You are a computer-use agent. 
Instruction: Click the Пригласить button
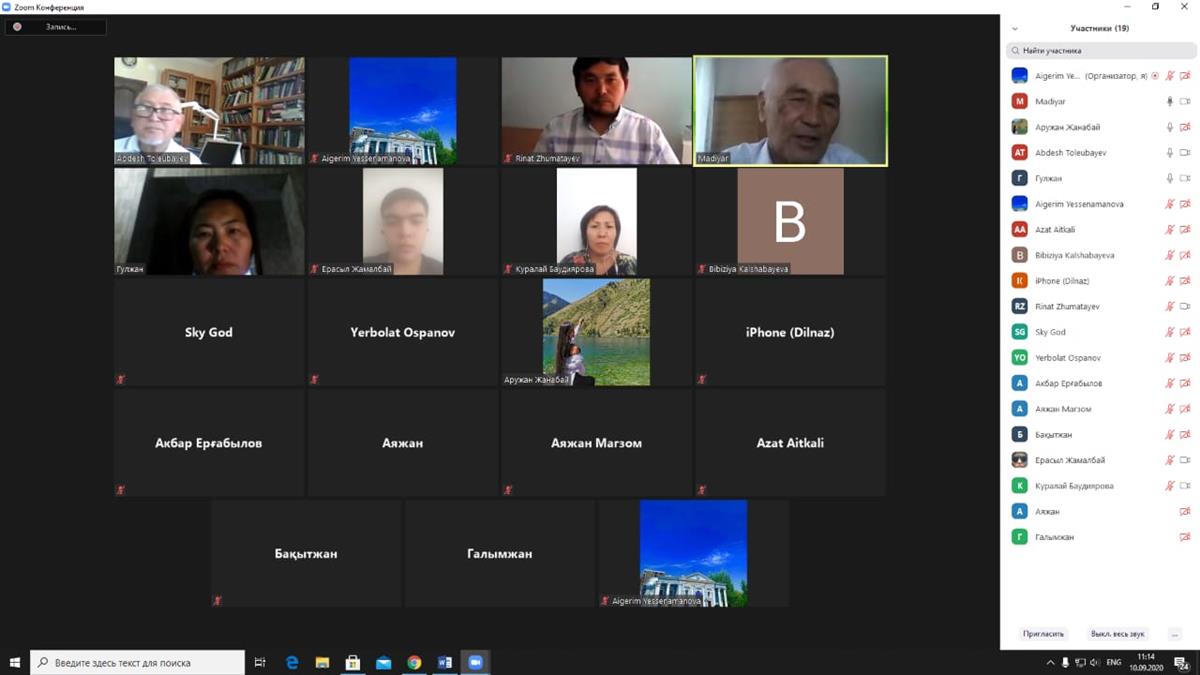coord(1044,634)
